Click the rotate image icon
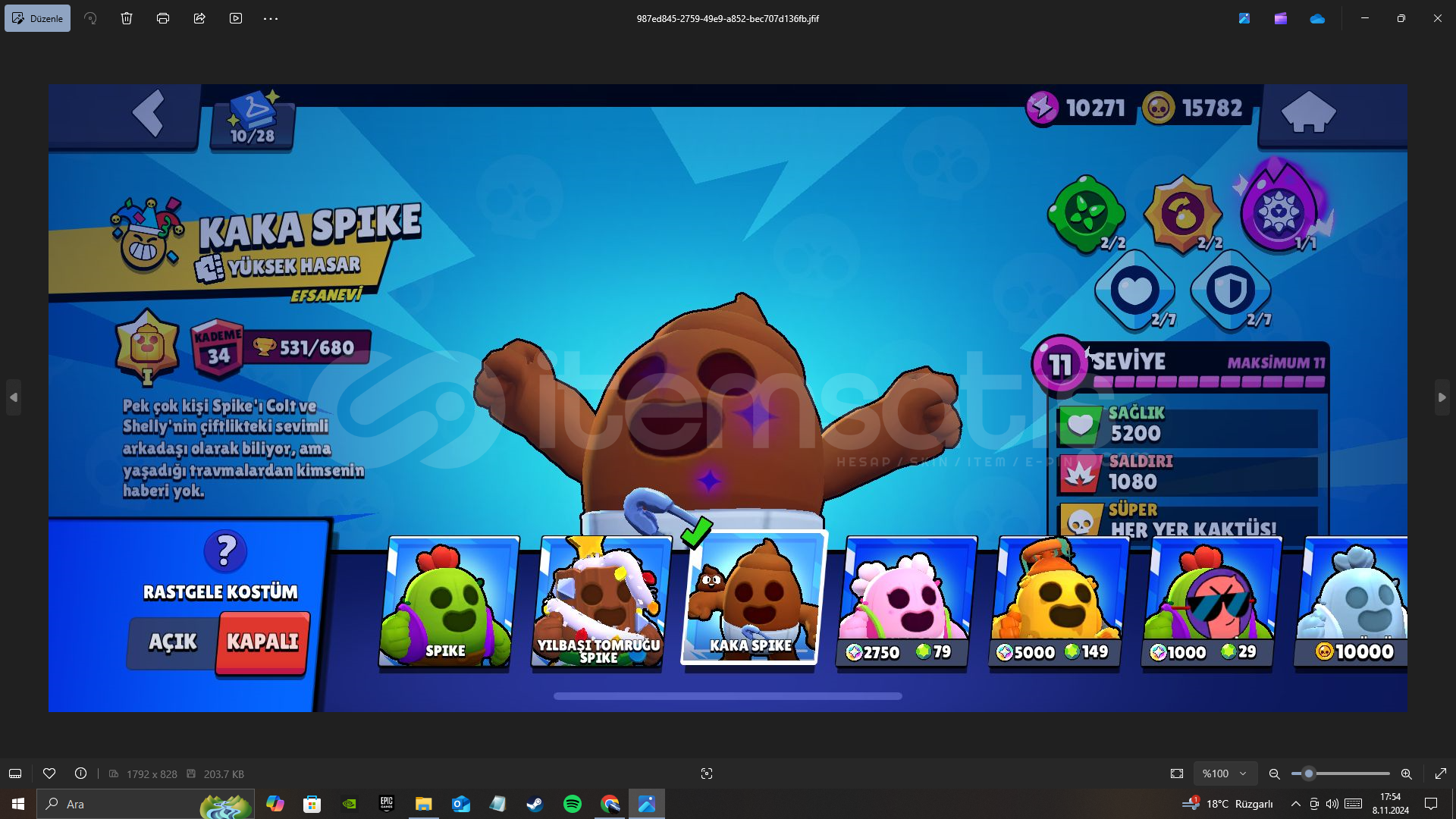 pos(90,18)
